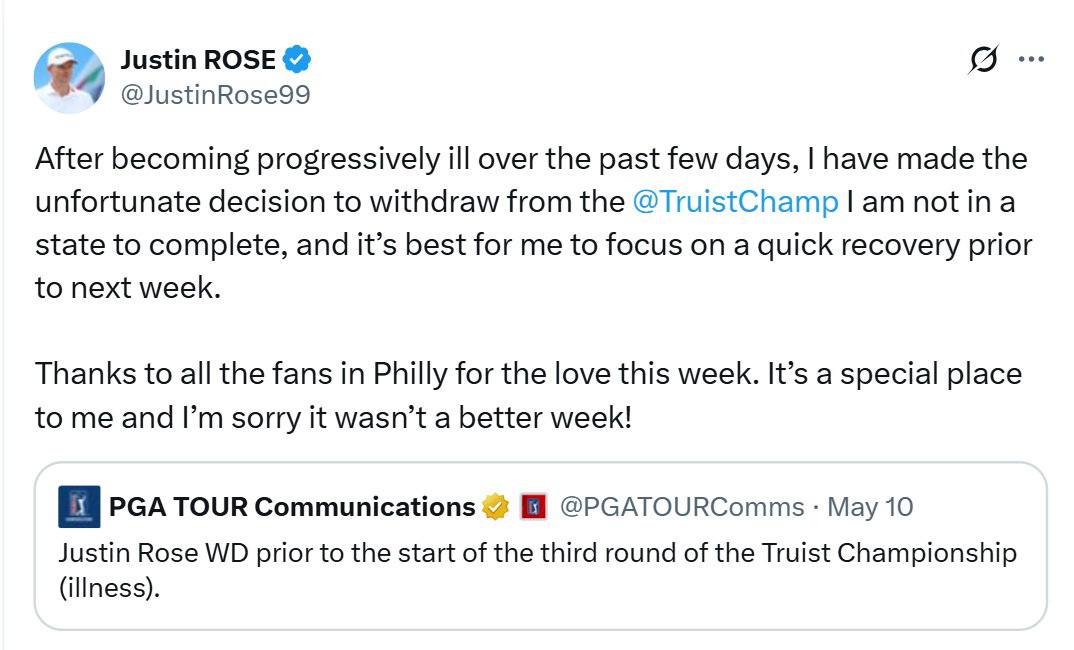Click the square PGA TOUR affiliate badge
1074x650 pixels.
click(x=534, y=507)
